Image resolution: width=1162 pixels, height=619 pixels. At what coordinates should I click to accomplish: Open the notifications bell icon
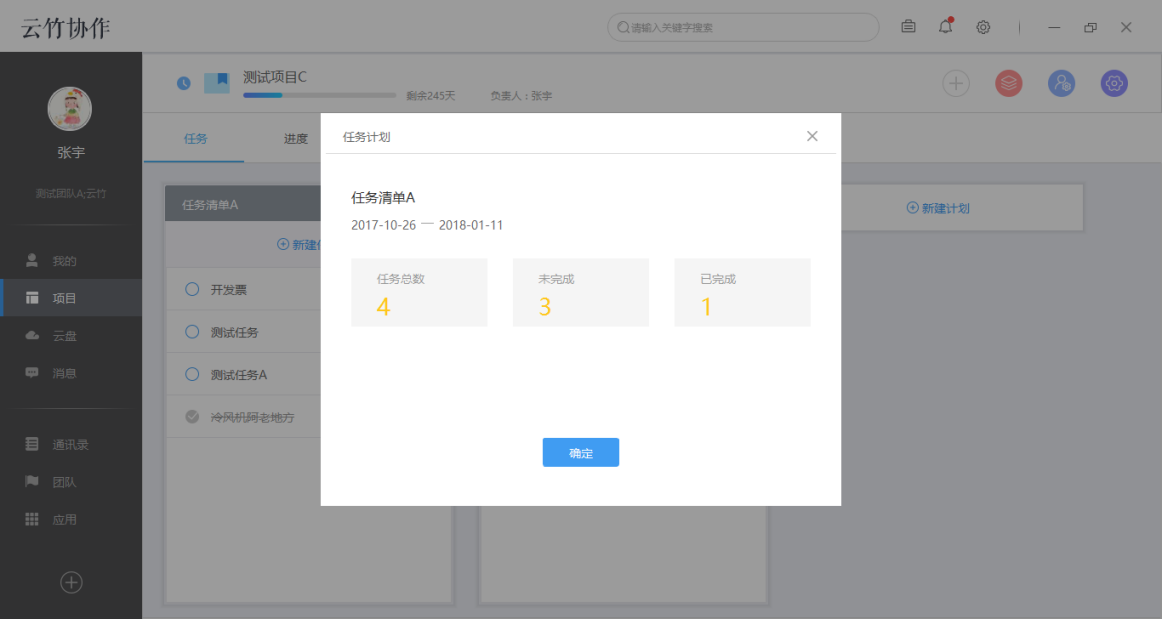[x=944, y=27]
